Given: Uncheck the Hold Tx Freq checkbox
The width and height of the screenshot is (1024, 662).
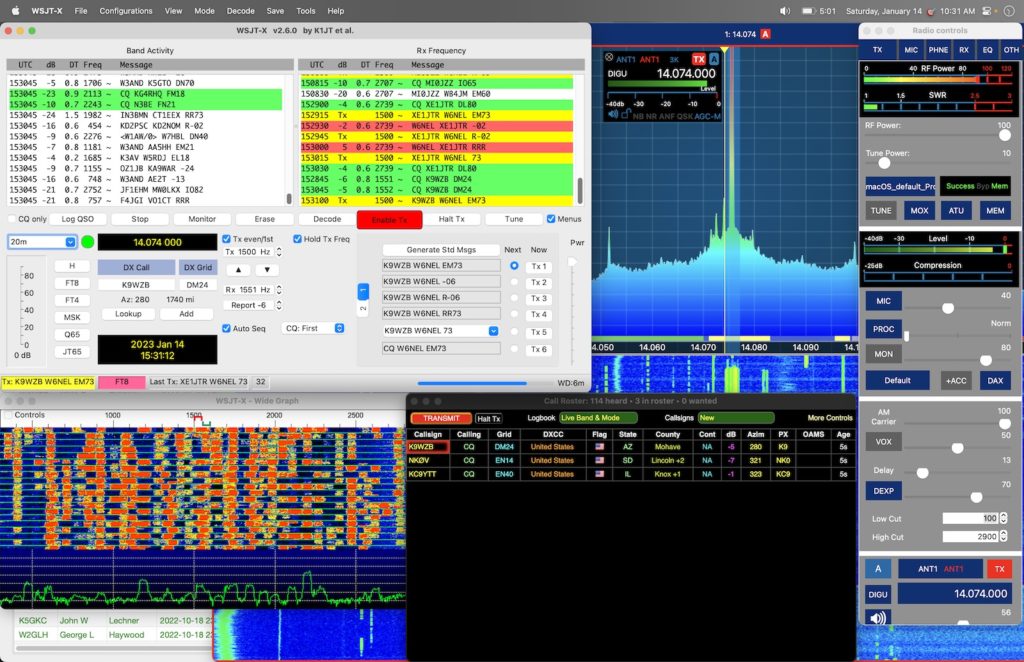Looking at the screenshot, I should coord(296,239).
